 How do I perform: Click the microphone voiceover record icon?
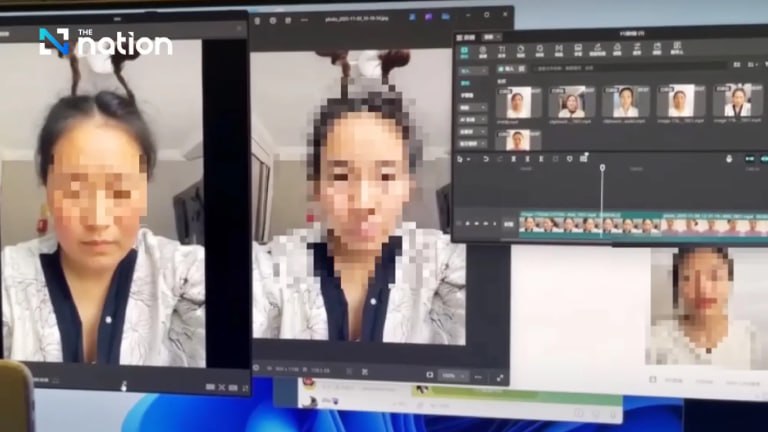coord(728,159)
